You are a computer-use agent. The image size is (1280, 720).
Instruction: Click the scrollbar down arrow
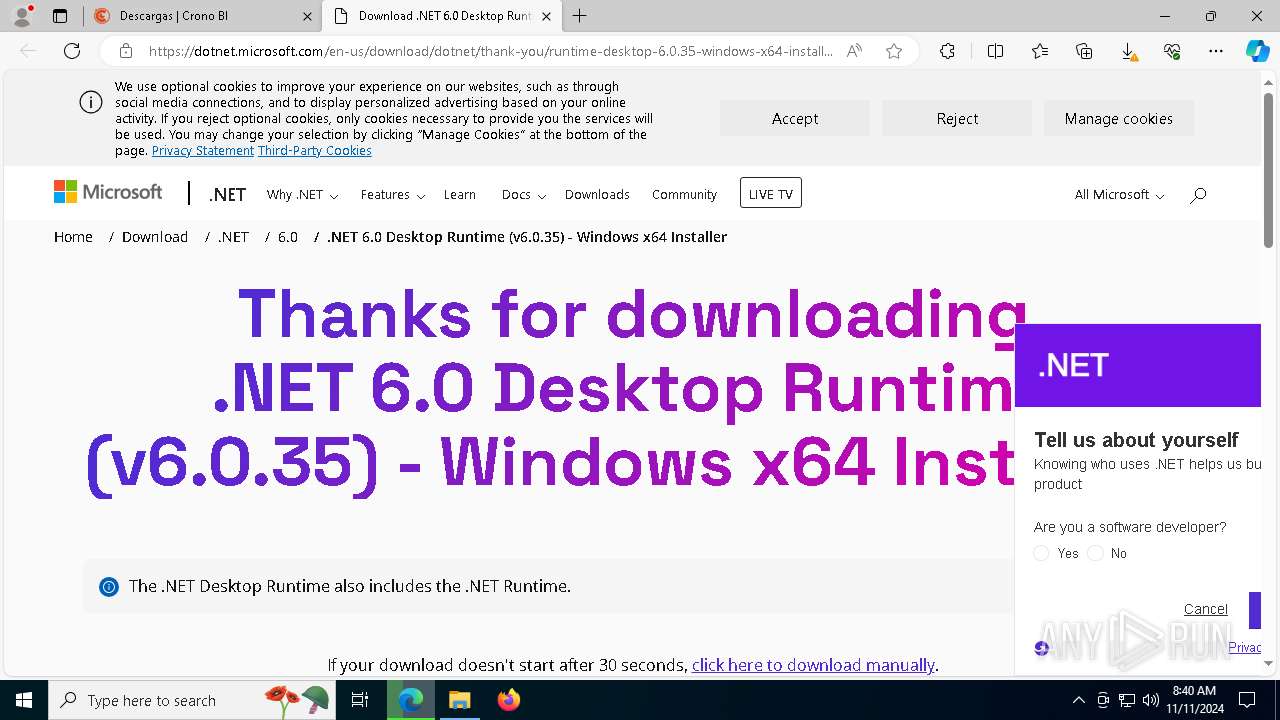click(1268, 663)
